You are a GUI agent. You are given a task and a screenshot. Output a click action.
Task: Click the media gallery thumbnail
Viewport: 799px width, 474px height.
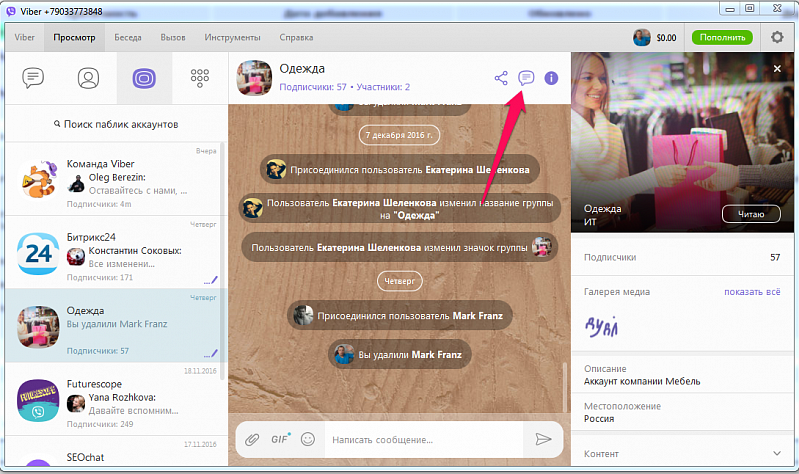point(602,326)
